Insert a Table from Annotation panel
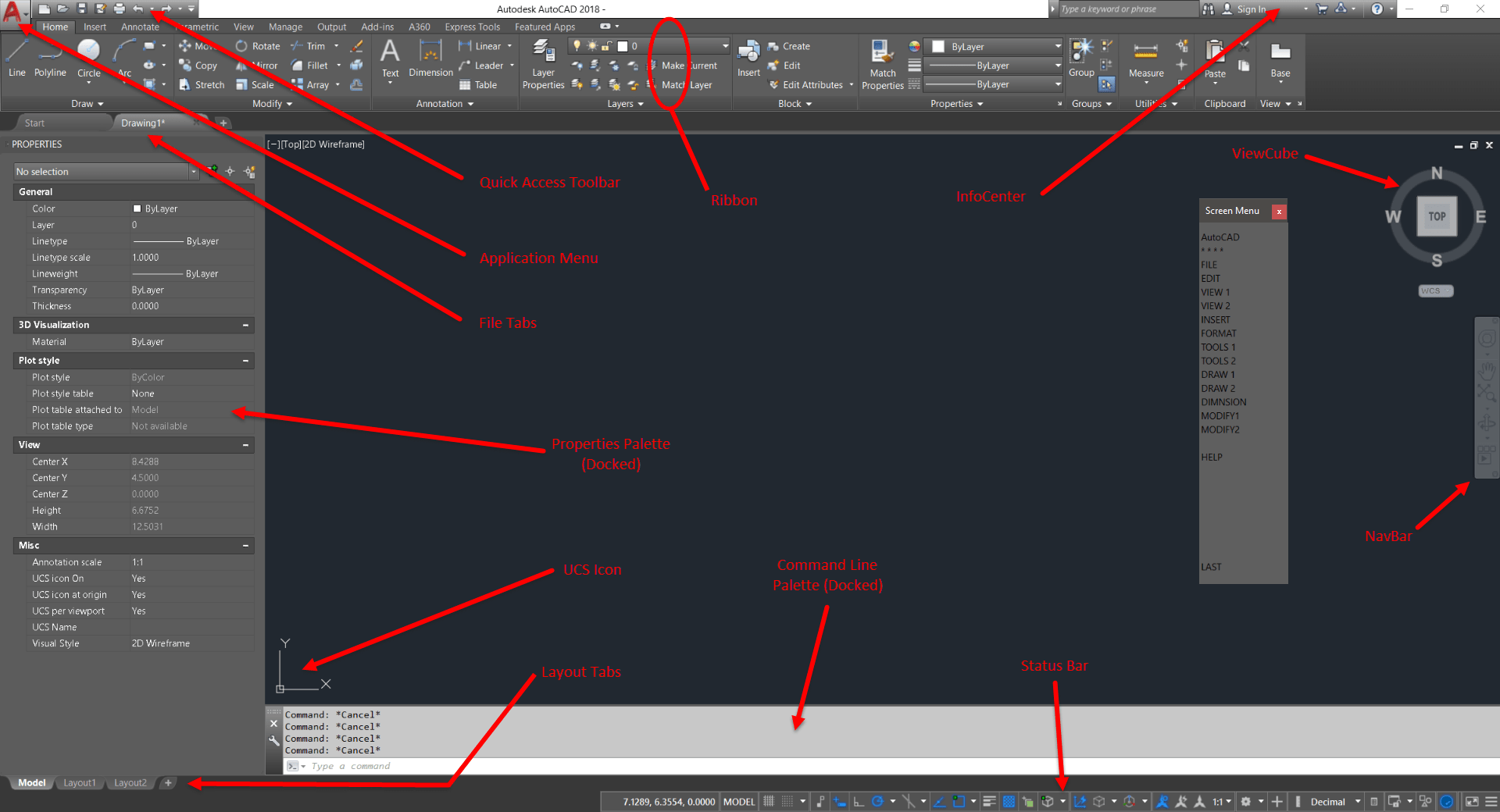Viewport: 1500px width, 812px height. click(478, 84)
